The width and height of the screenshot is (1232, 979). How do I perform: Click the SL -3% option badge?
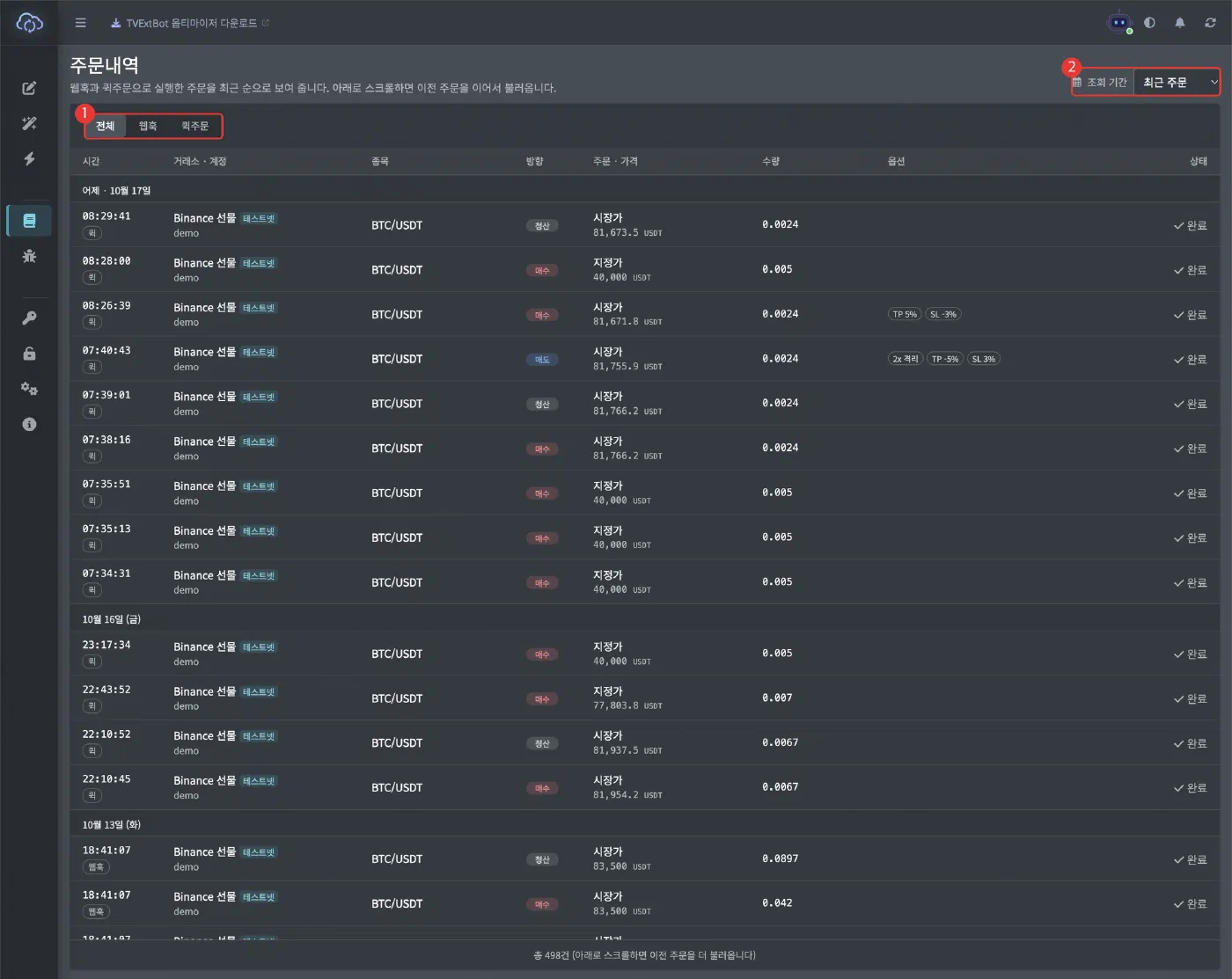point(943,314)
